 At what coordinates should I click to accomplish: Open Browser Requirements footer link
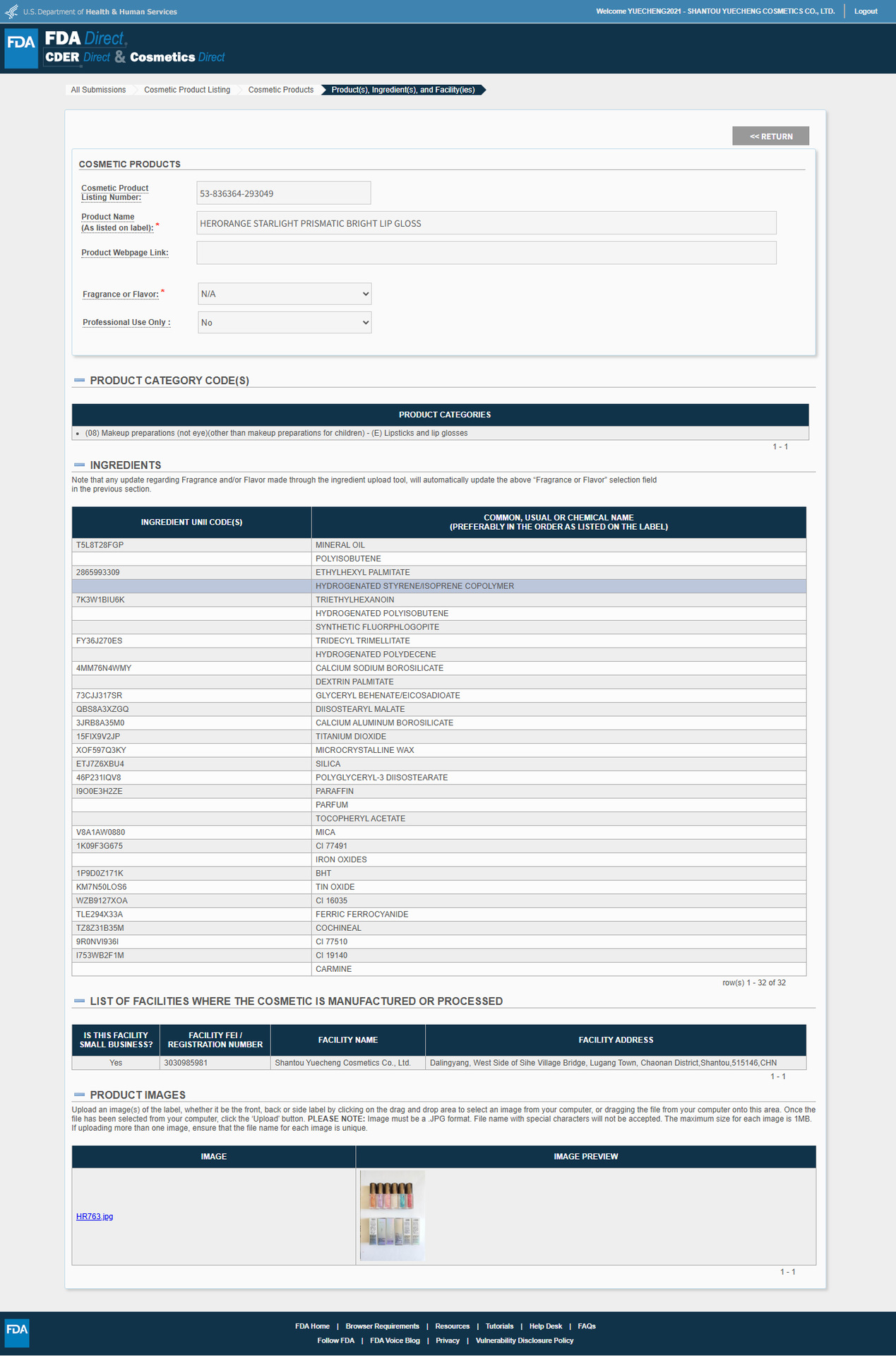(x=382, y=1326)
